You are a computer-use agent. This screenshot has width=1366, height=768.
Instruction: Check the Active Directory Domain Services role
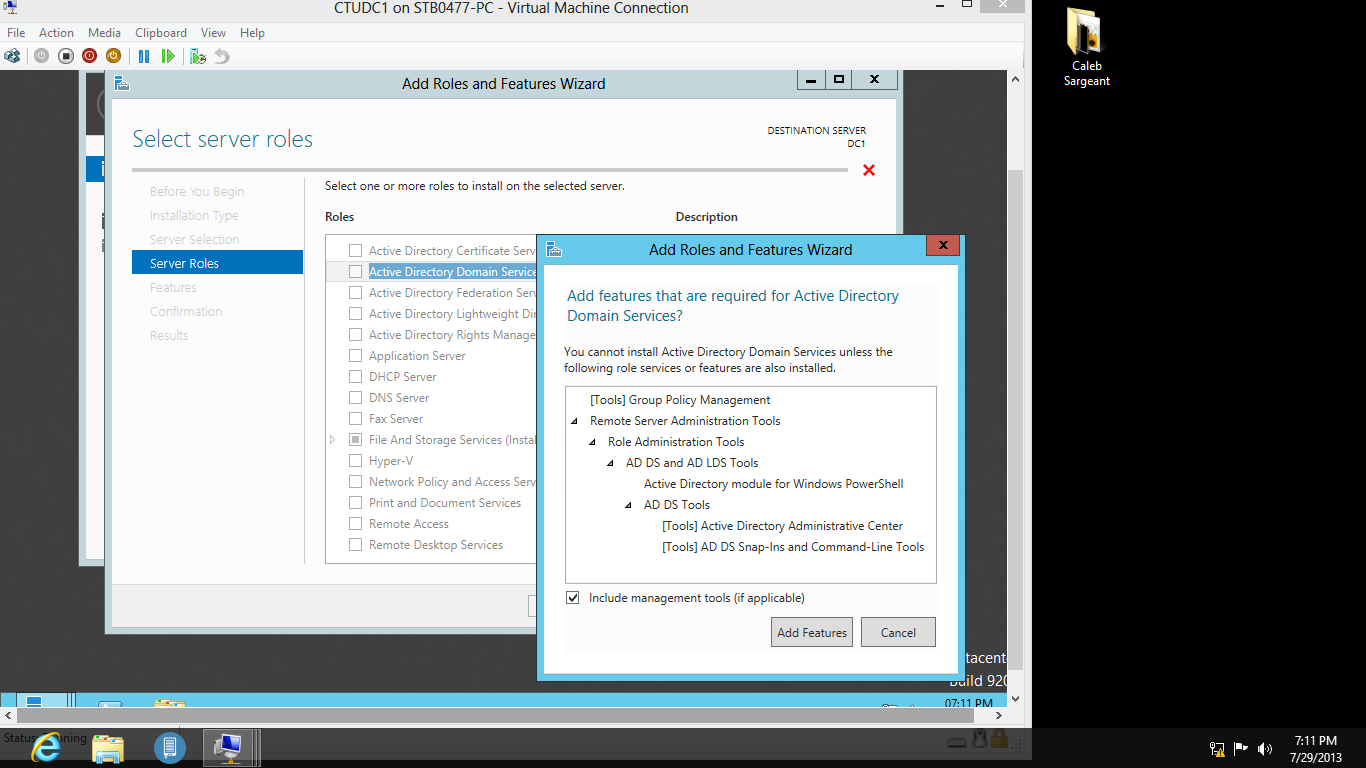(x=355, y=272)
